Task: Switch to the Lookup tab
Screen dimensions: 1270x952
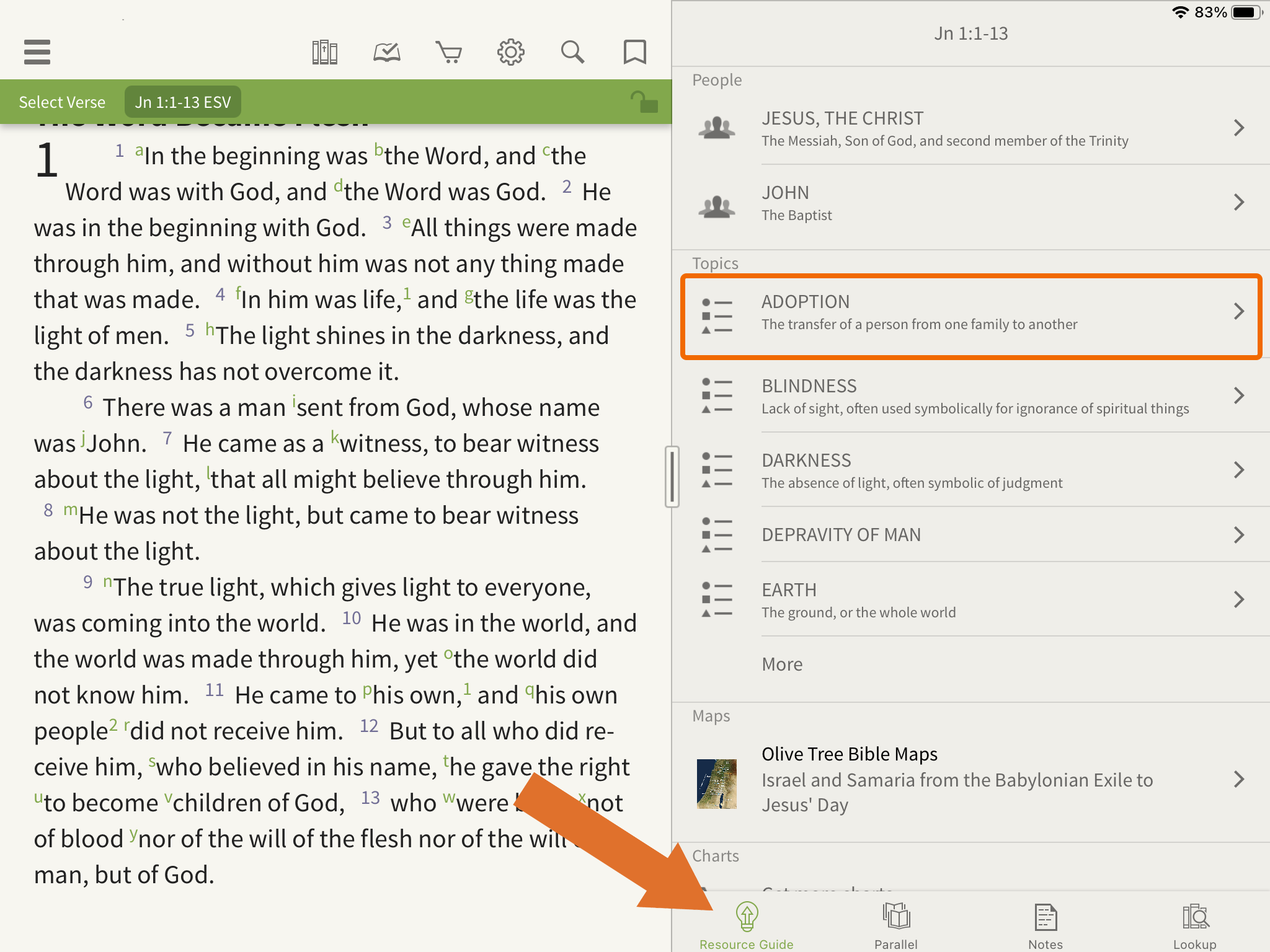Action: pyautogui.click(x=1195, y=926)
